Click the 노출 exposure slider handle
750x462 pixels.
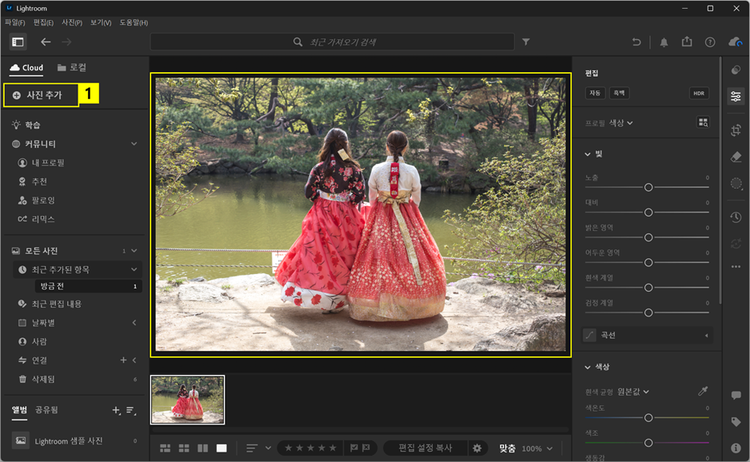648,187
